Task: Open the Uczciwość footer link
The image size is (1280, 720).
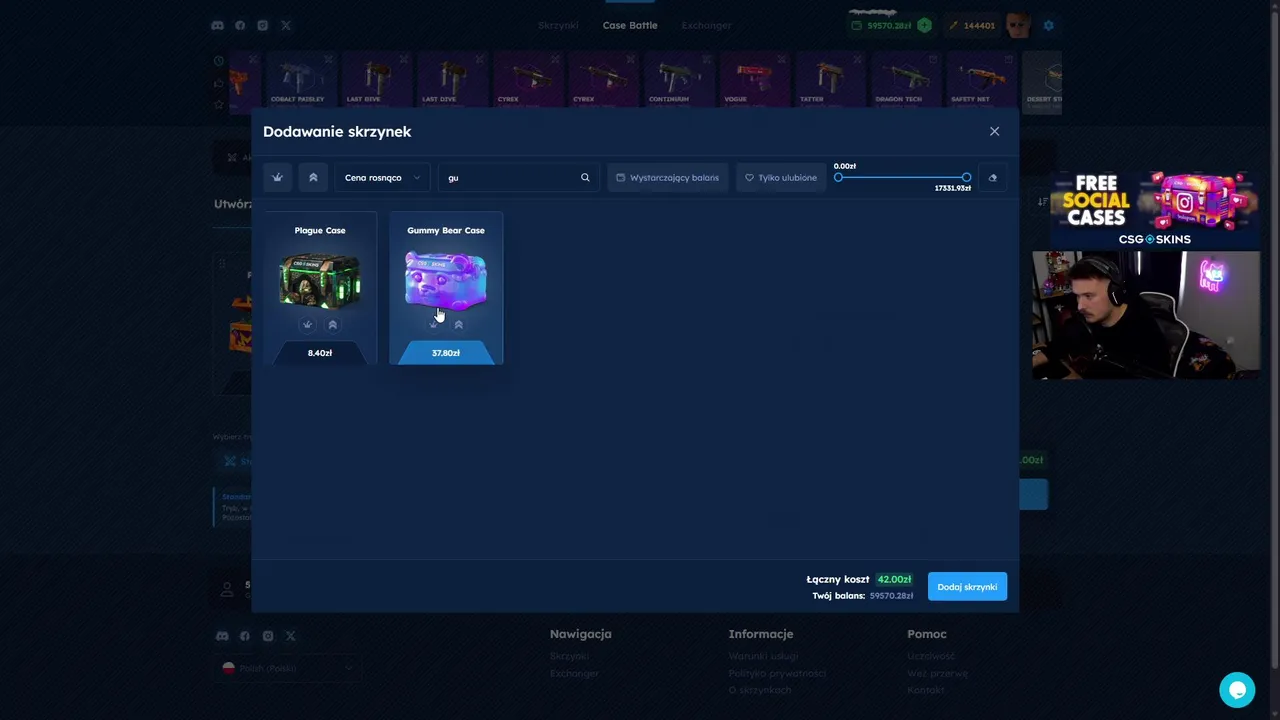Action: click(931, 656)
